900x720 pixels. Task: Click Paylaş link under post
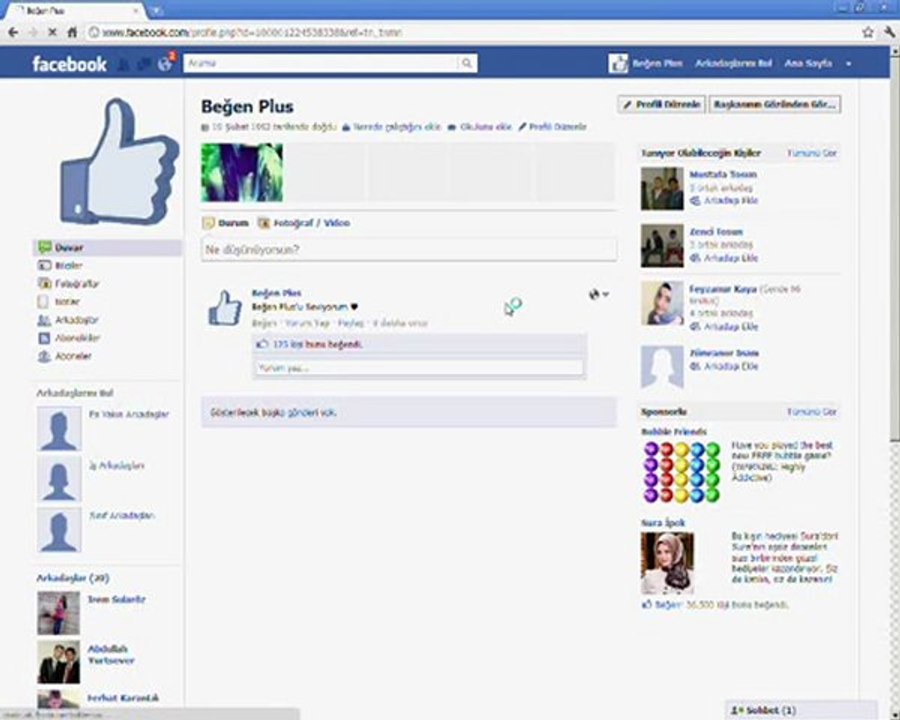pos(350,323)
